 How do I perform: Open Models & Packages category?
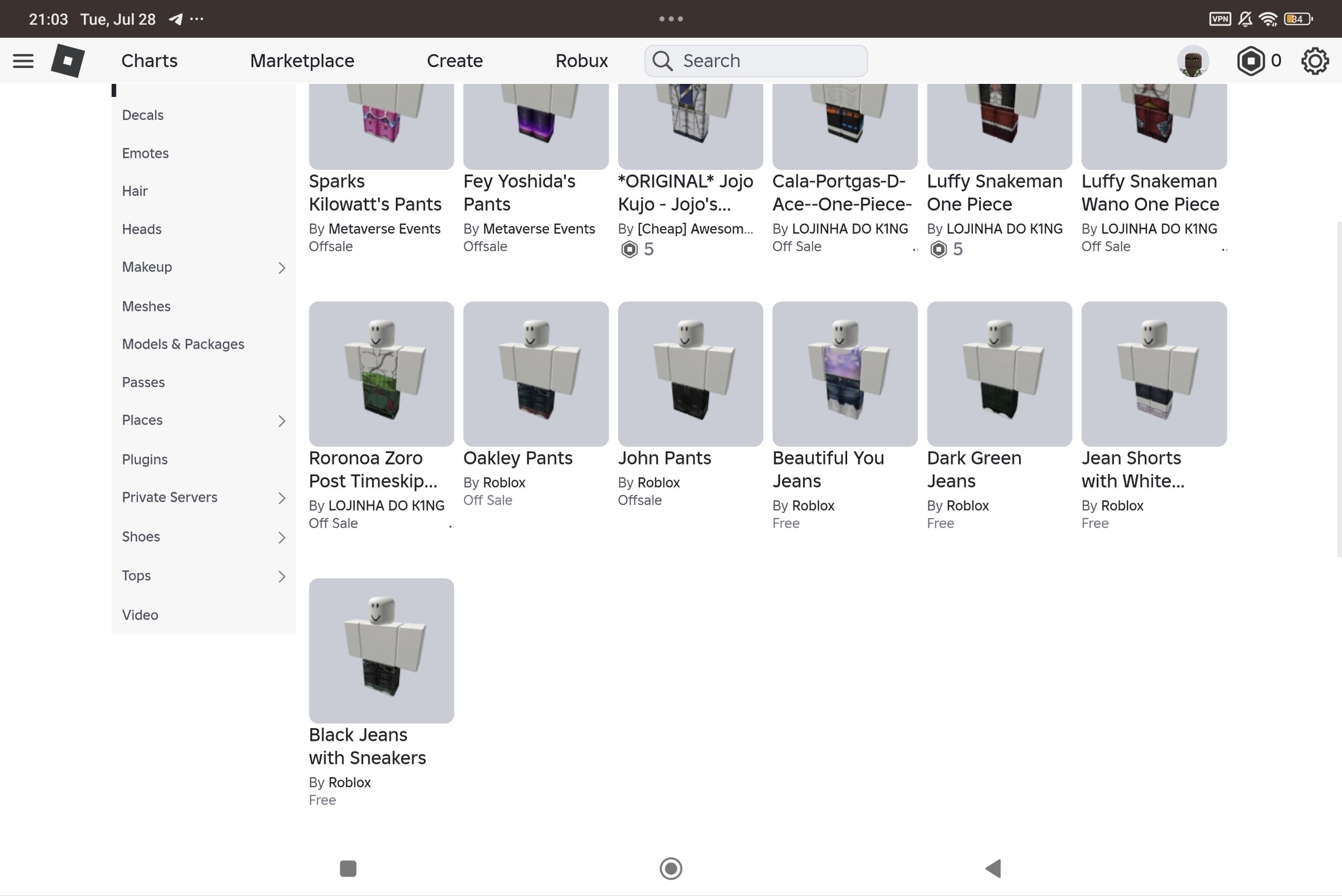(x=183, y=344)
